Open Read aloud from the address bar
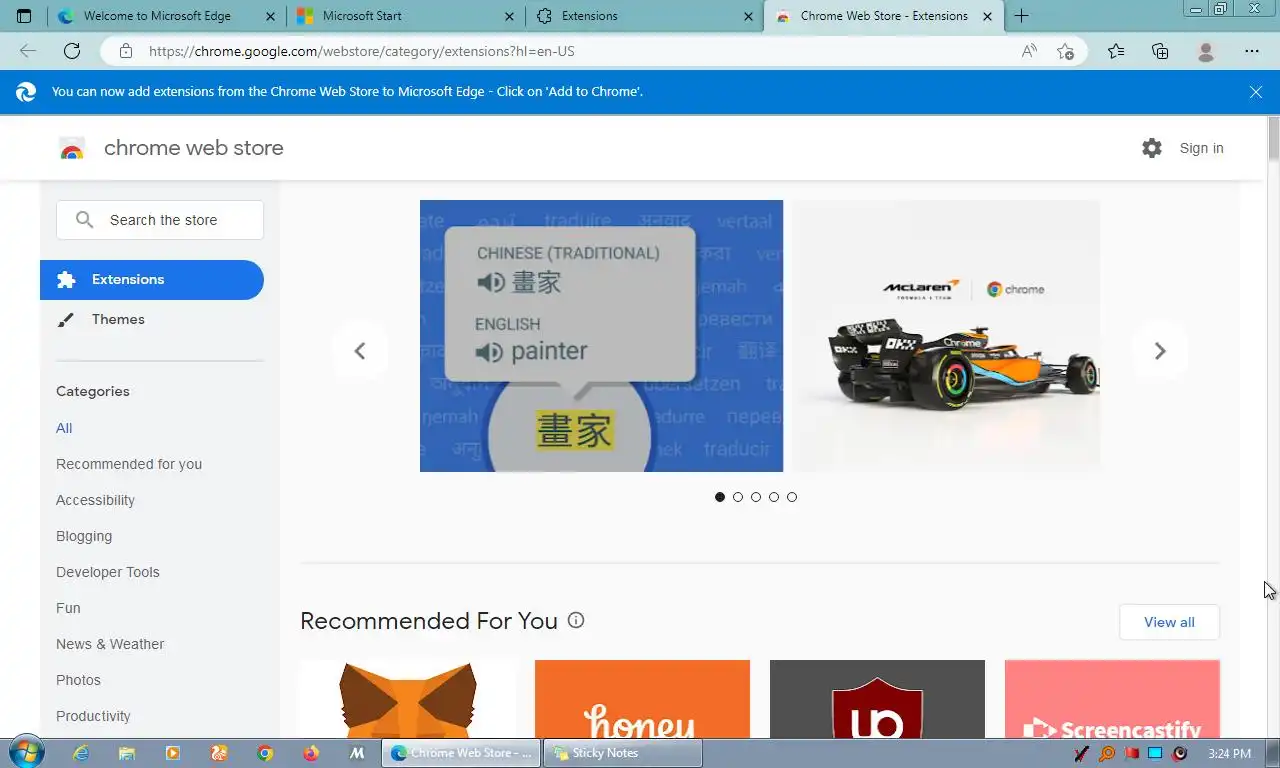Viewport: 1280px width, 768px height. point(1029,51)
